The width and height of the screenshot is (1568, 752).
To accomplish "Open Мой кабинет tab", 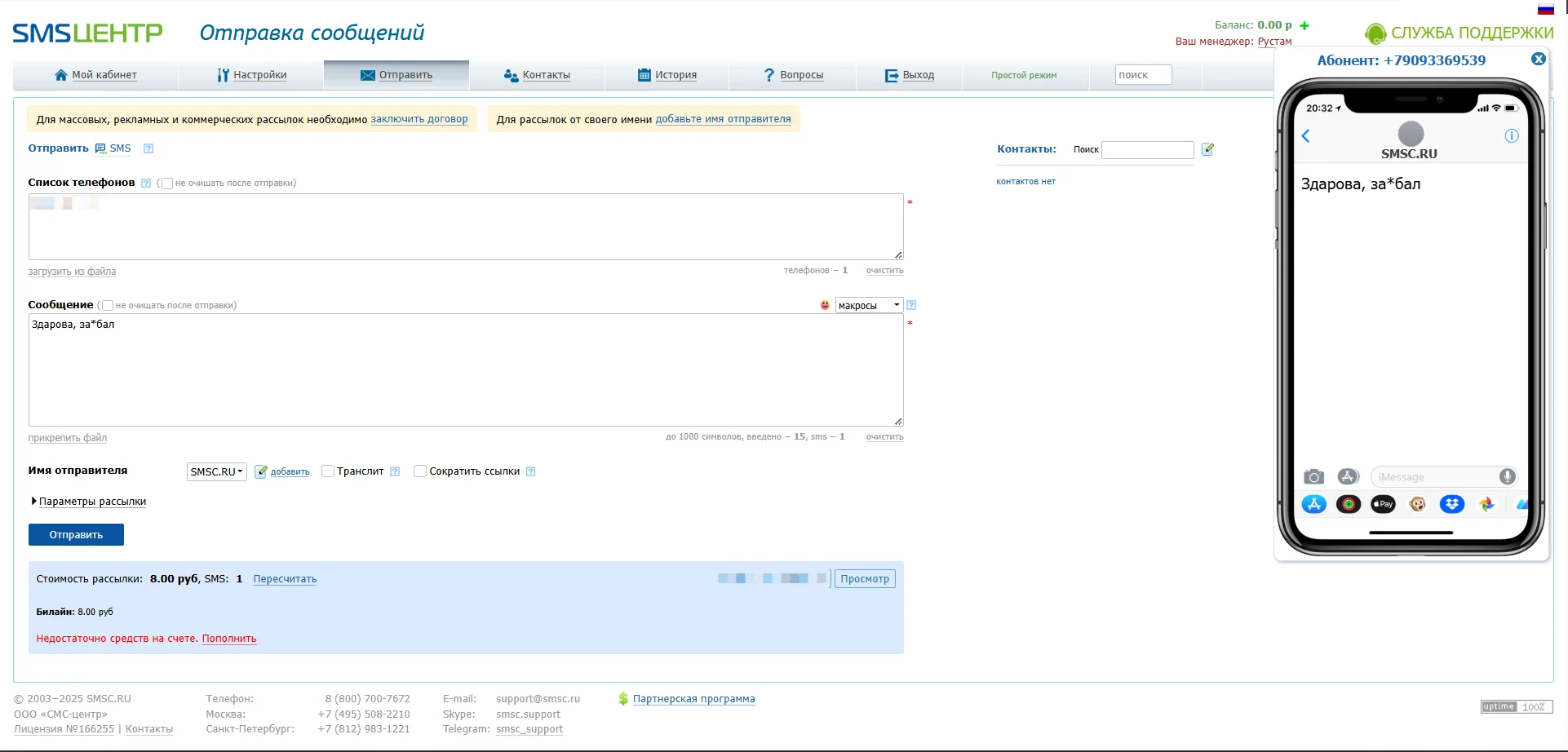I will 95,75.
